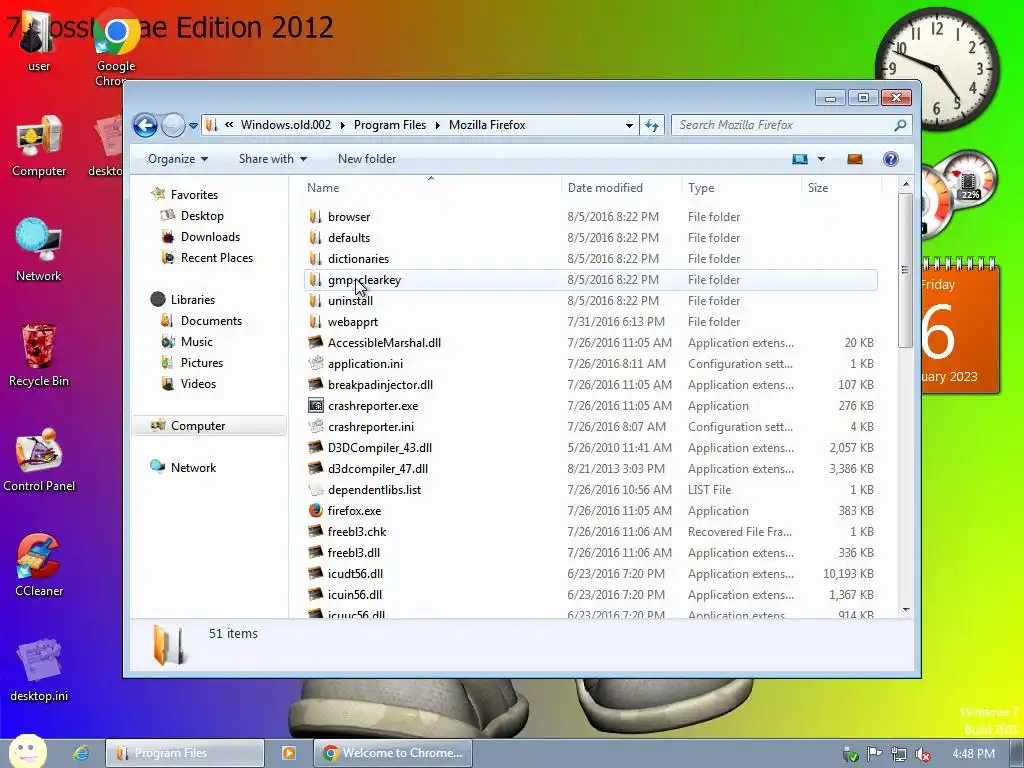Click the Action Center flag tray icon
The image size is (1024, 768).
pyautogui.click(x=874, y=754)
